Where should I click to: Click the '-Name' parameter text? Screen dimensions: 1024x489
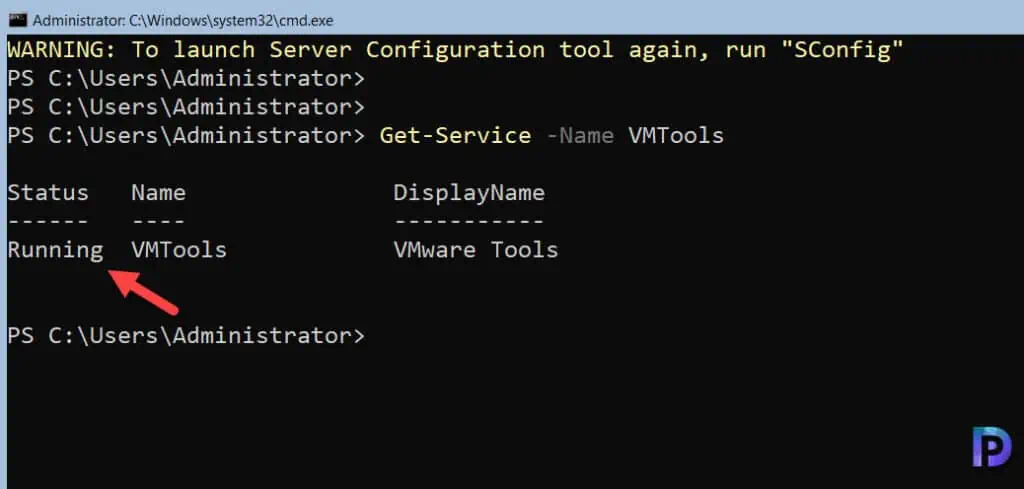pyautogui.click(x=579, y=135)
